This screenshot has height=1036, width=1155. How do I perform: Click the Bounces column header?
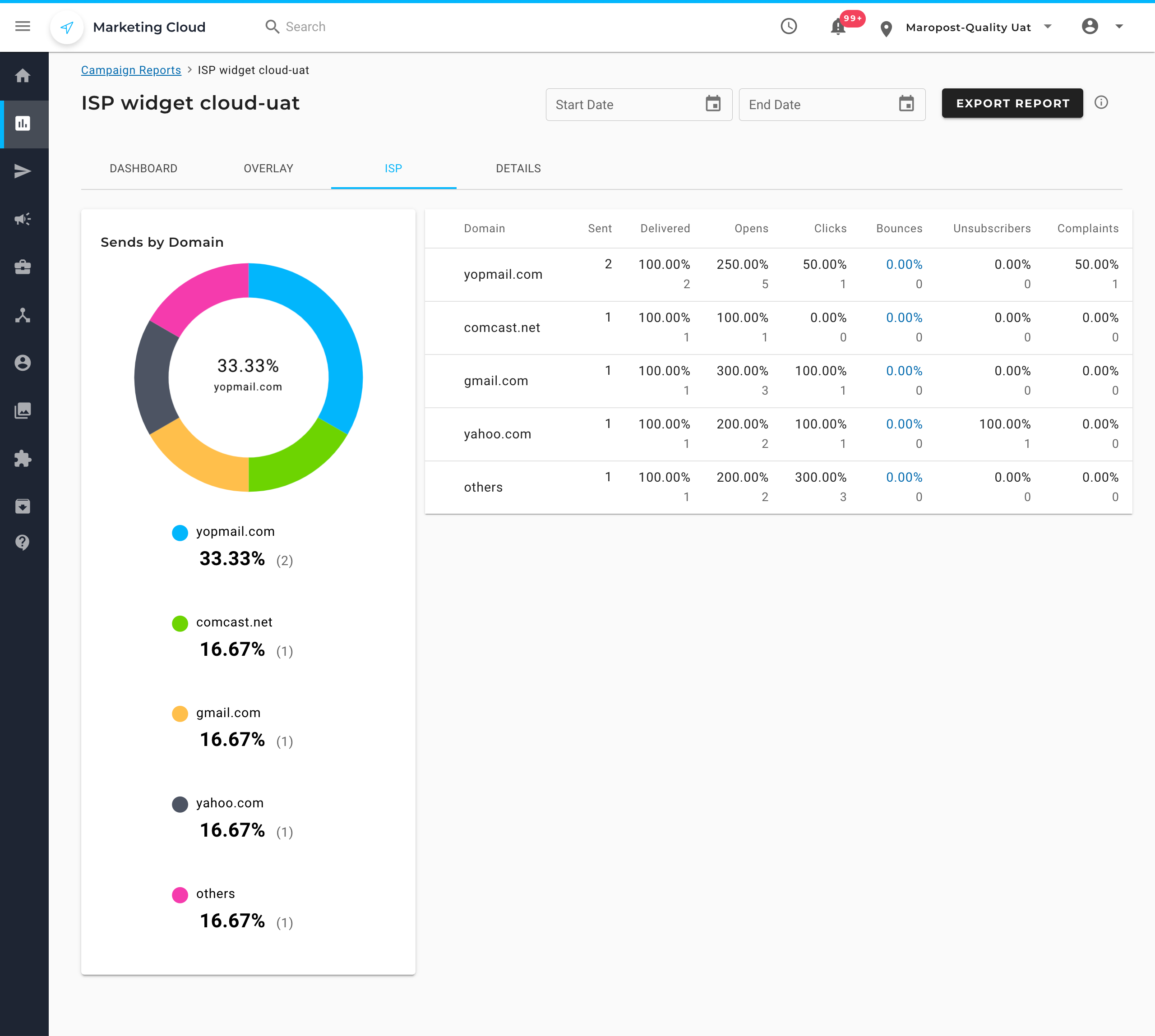pos(899,228)
